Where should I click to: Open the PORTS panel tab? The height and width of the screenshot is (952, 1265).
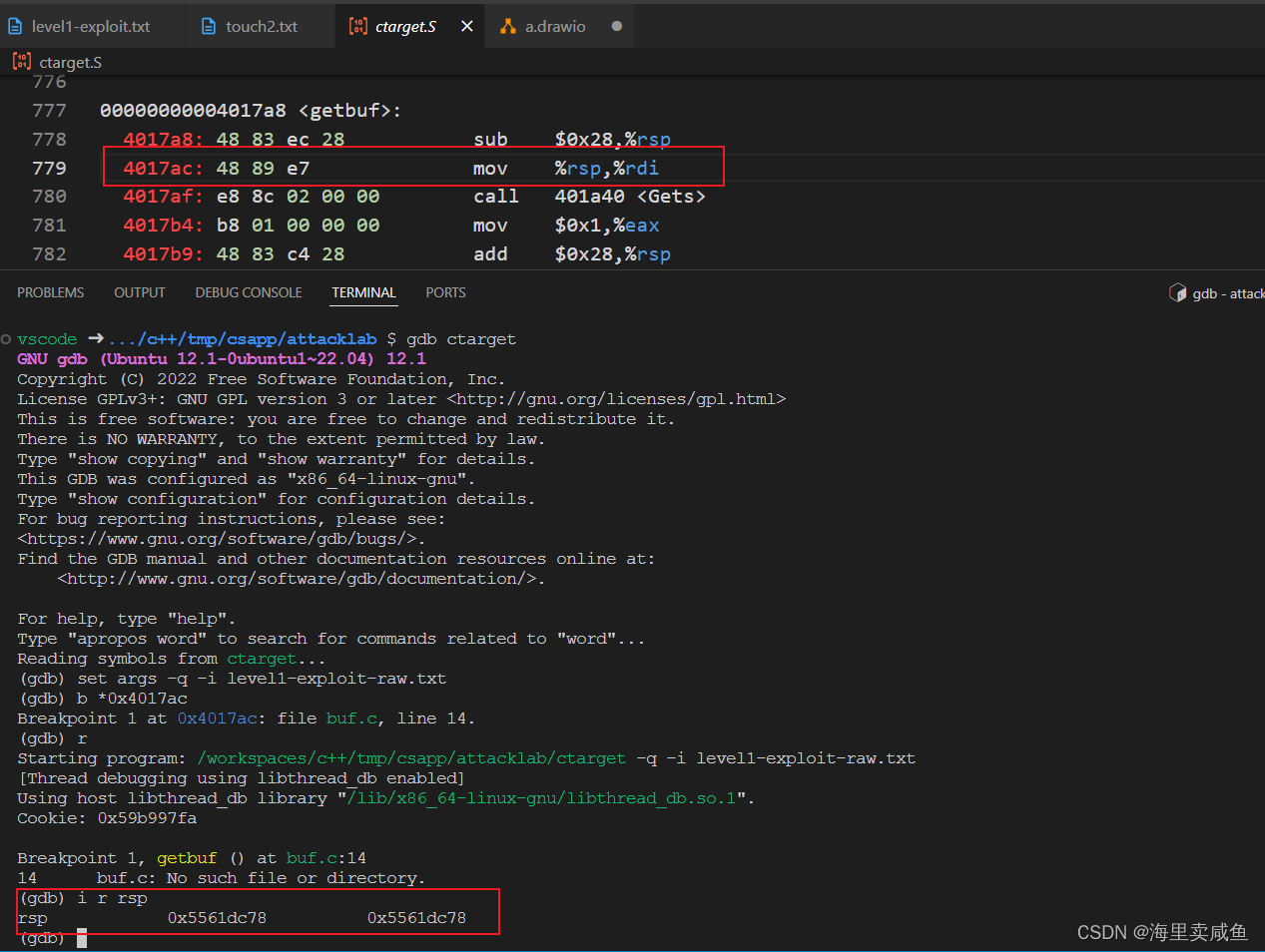pyautogui.click(x=445, y=292)
